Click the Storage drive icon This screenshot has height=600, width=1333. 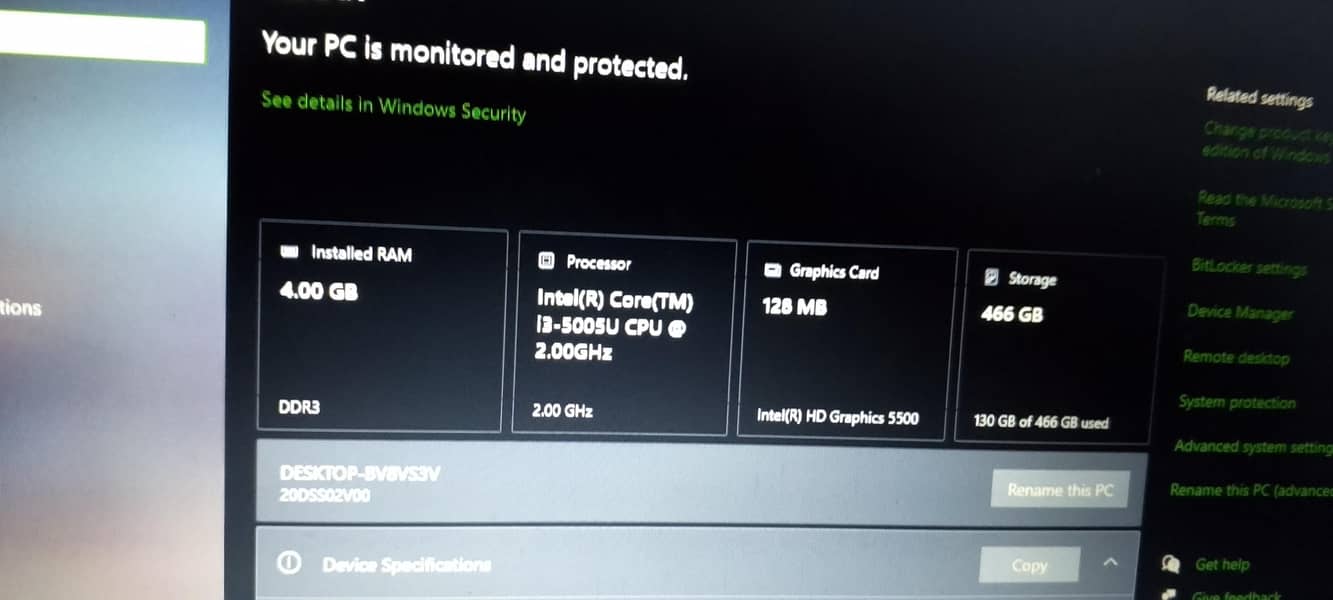pyautogui.click(x=992, y=277)
